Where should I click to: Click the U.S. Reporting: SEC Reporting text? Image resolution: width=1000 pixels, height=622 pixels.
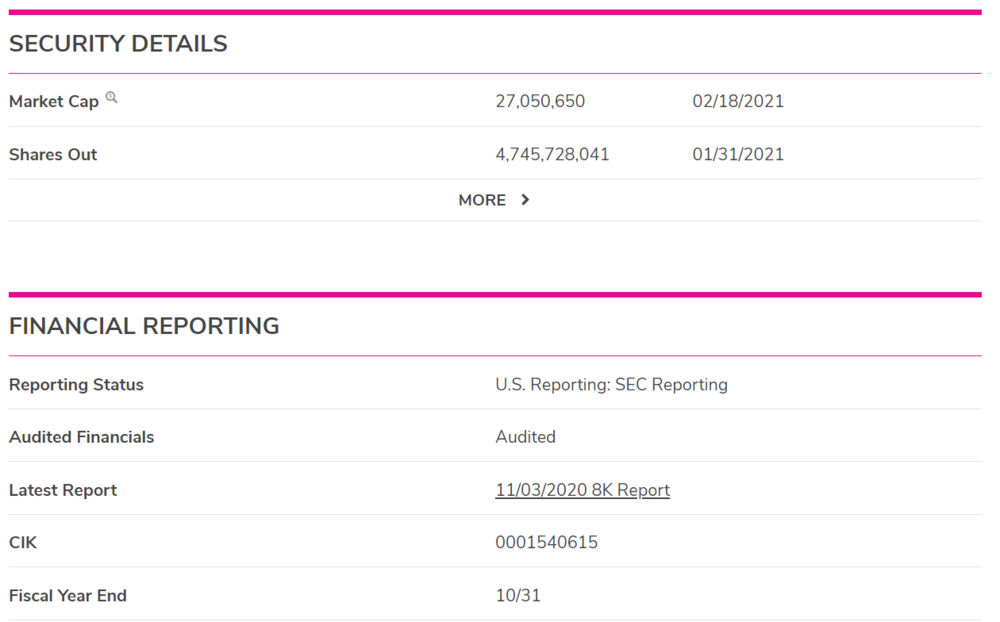611,385
